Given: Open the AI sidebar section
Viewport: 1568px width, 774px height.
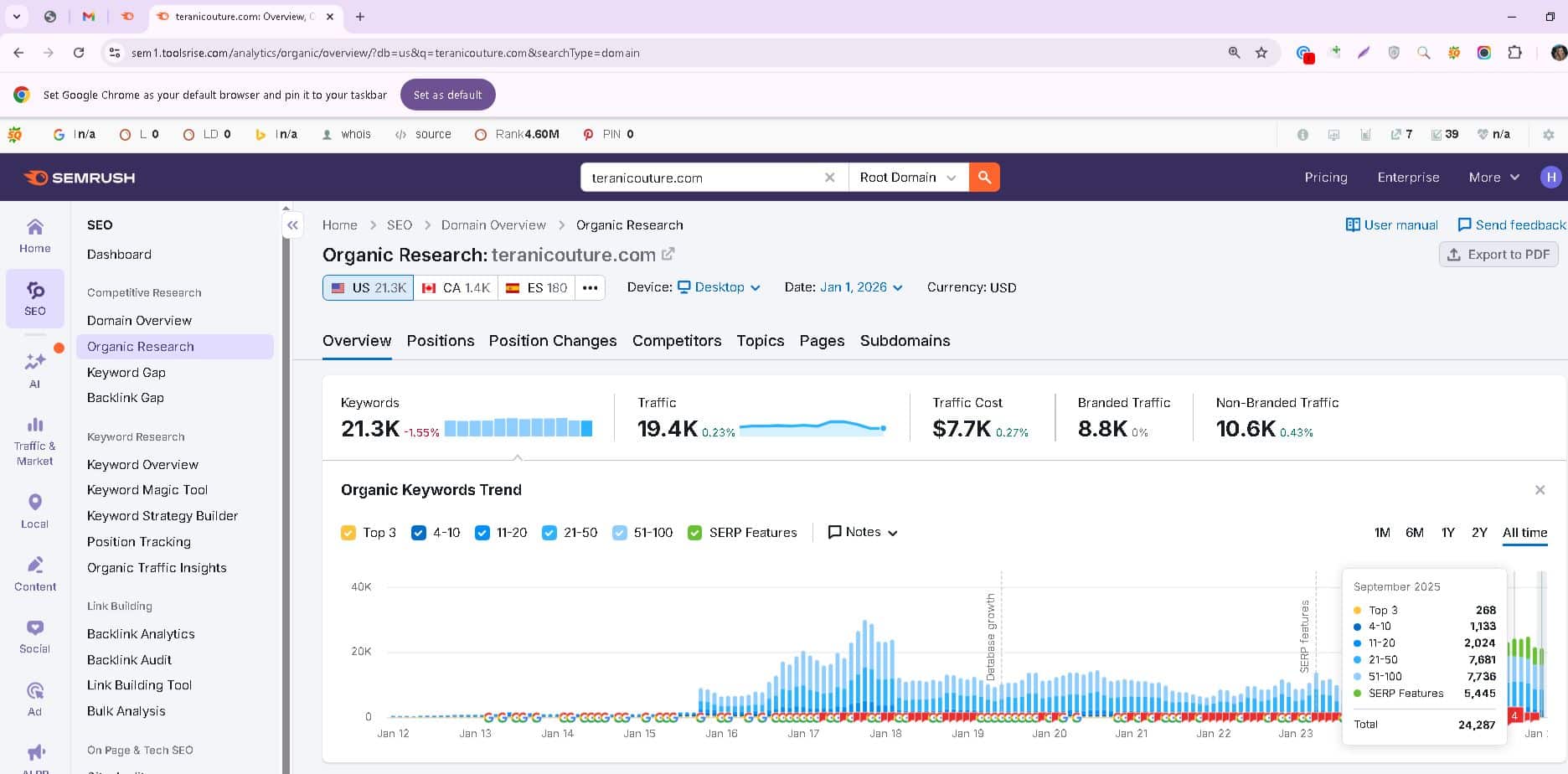Looking at the screenshot, I should [x=35, y=369].
